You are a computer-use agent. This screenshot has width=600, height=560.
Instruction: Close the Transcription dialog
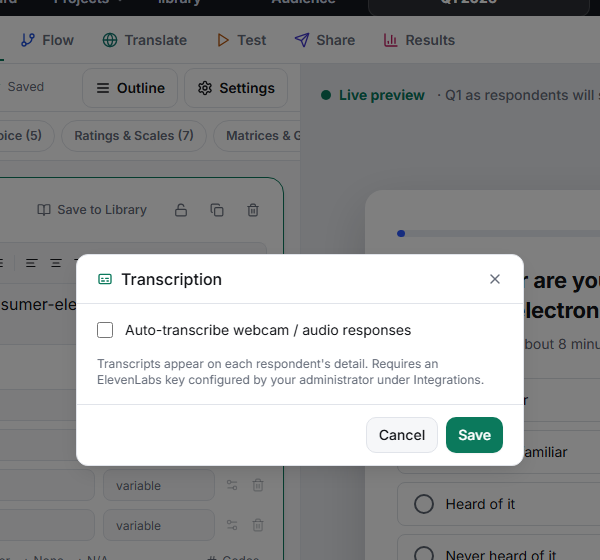(x=495, y=279)
